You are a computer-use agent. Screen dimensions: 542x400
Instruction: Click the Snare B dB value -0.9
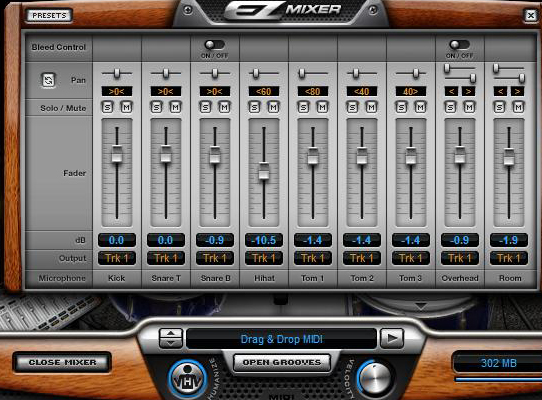215,240
